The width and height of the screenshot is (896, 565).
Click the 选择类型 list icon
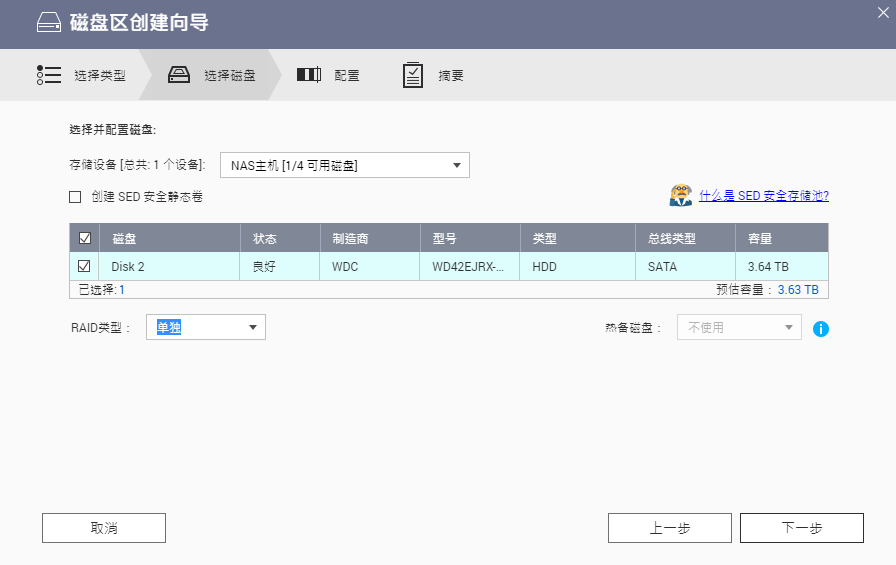point(49,75)
